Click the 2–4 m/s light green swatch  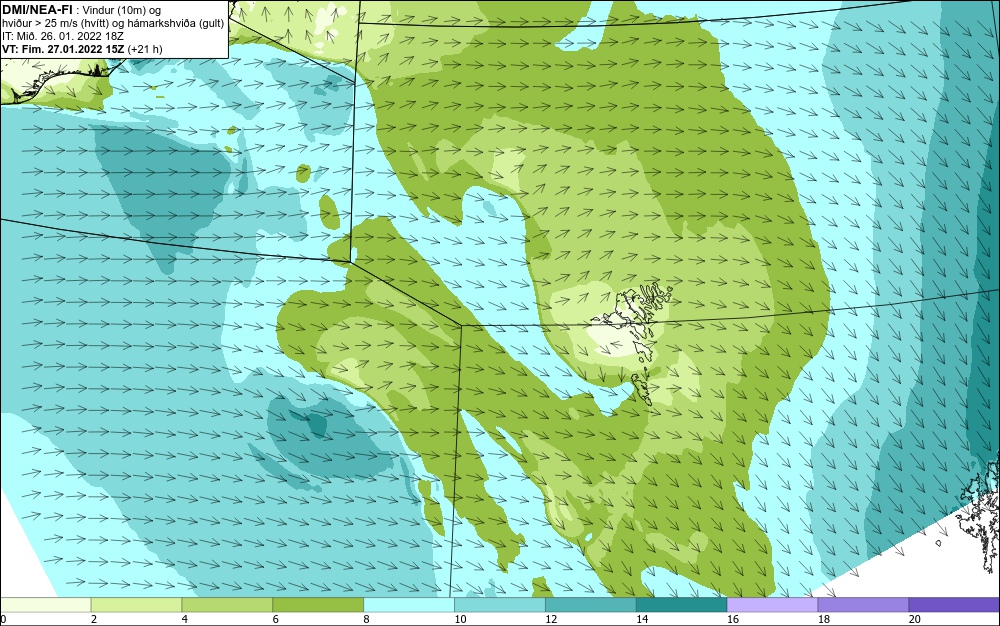tap(136, 604)
